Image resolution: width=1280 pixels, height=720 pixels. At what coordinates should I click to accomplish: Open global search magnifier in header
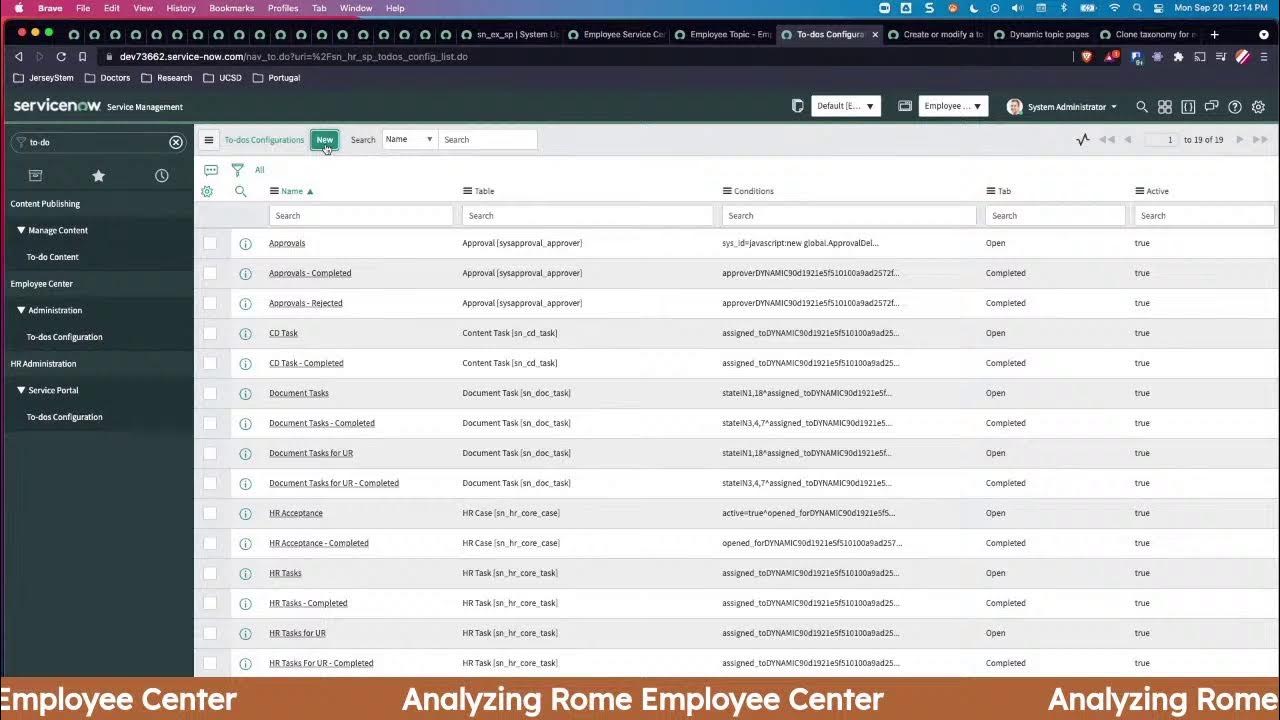pos(1142,106)
